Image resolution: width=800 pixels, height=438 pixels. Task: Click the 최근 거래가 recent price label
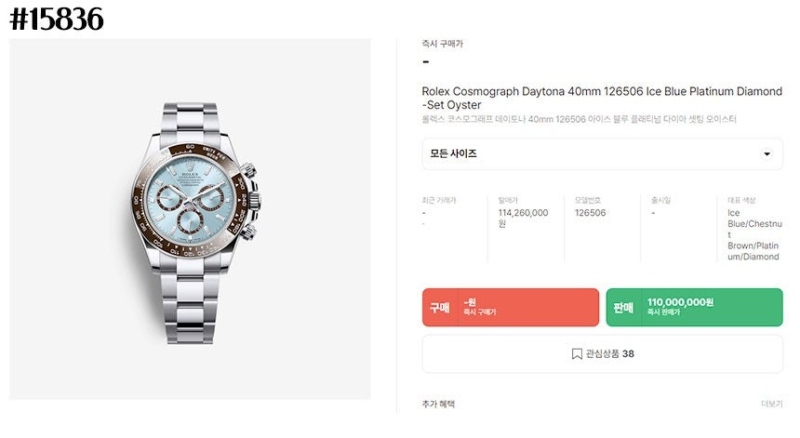[x=439, y=200]
